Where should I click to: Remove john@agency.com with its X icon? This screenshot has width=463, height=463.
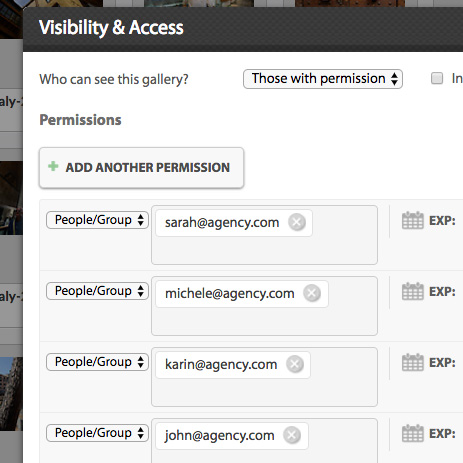292,435
